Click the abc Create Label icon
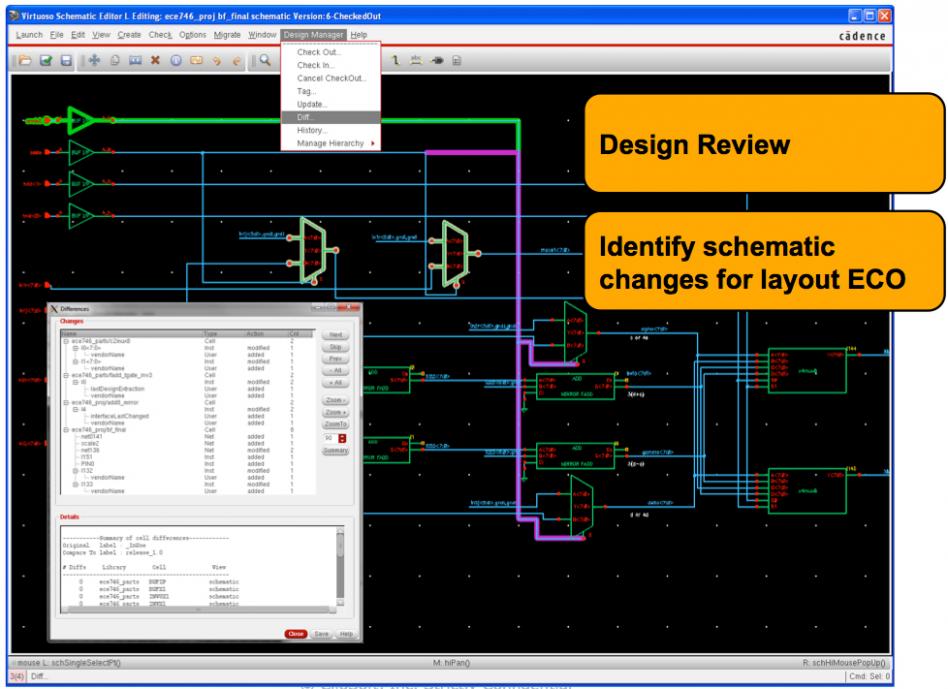948x689 pixels. tap(416, 60)
